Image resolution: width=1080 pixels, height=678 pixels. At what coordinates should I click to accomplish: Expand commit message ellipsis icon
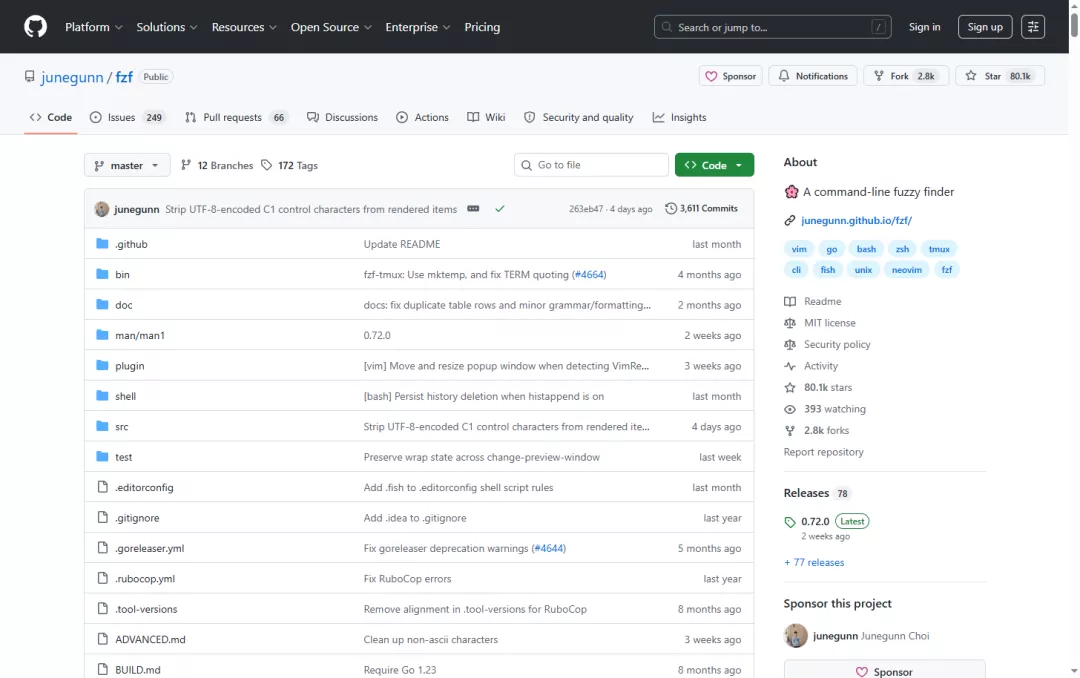click(x=473, y=209)
